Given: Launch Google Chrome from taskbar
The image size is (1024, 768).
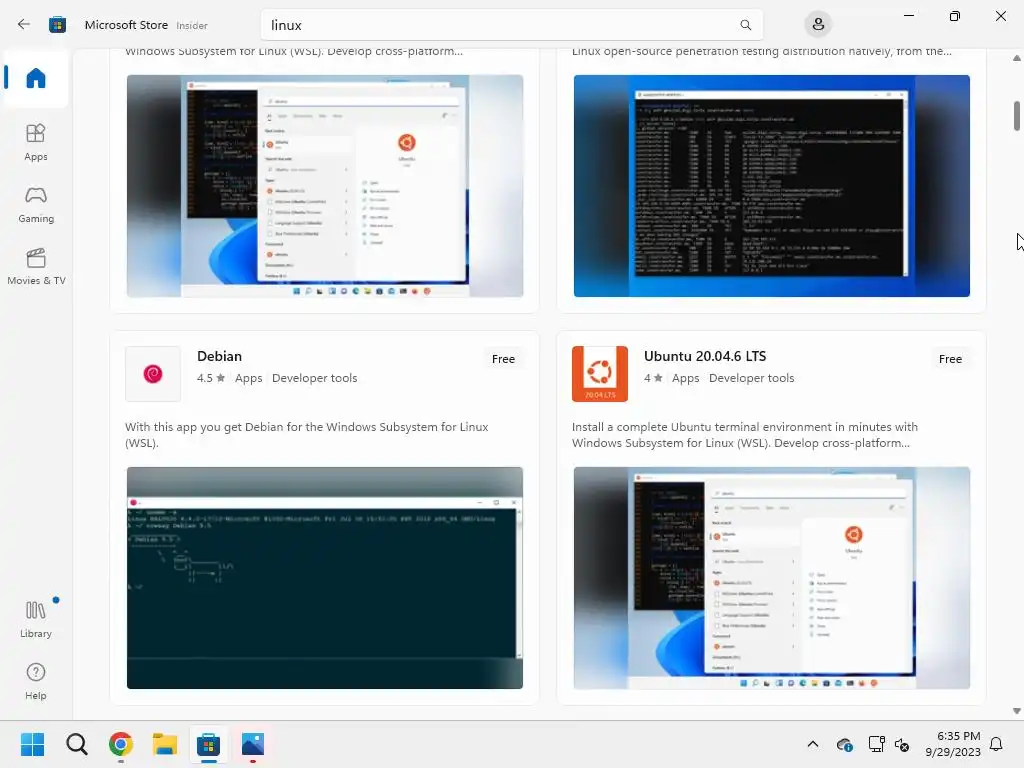Looking at the screenshot, I should (x=121, y=744).
